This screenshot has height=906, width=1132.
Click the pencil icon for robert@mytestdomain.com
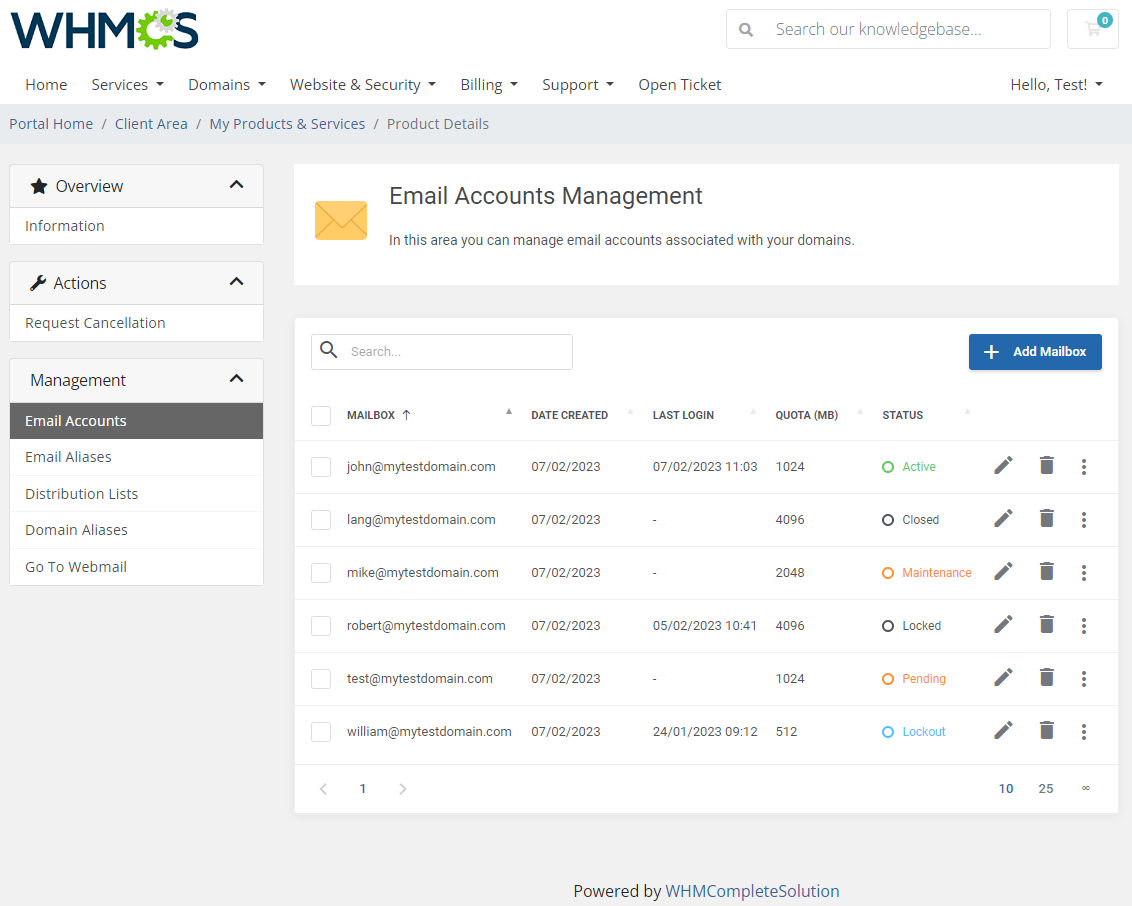[x=1003, y=625]
